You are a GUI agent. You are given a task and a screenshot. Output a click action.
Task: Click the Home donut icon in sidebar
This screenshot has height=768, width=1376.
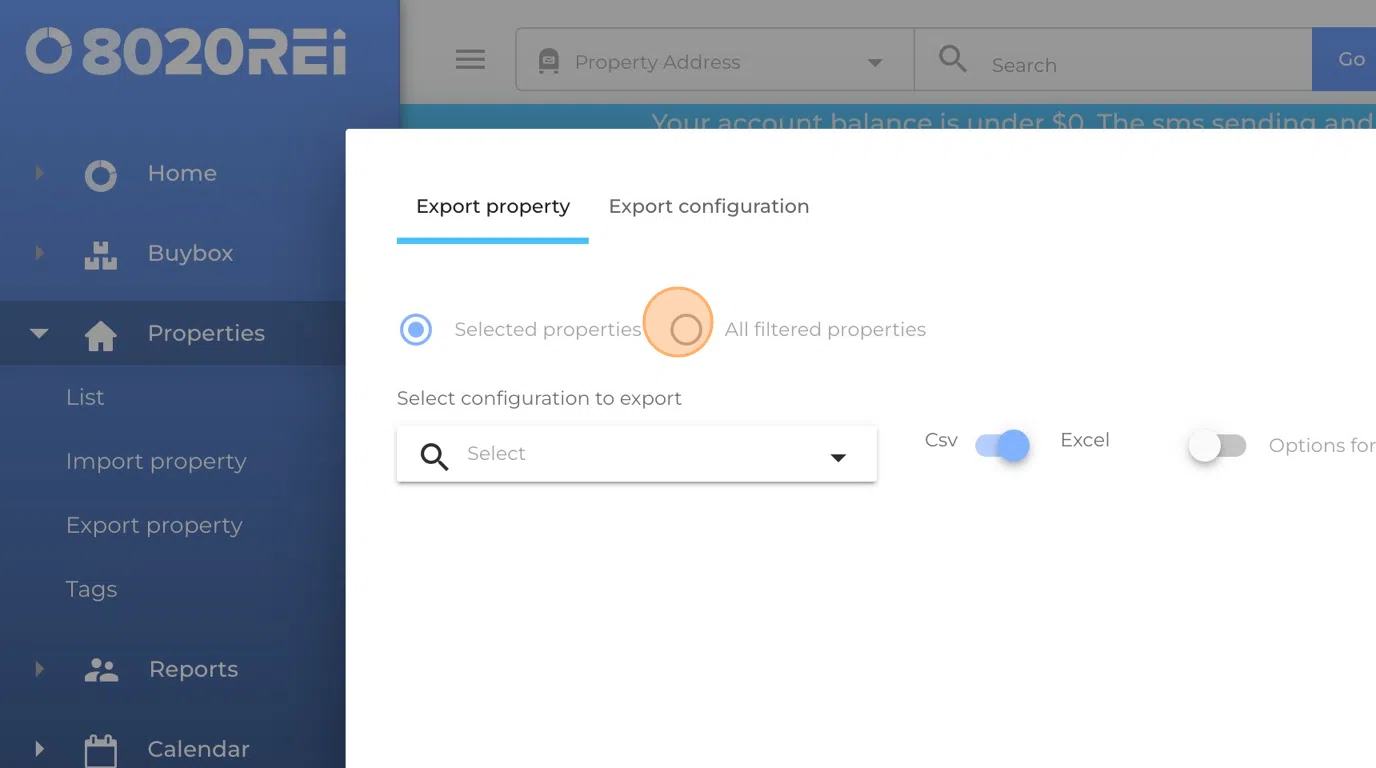[100, 175]
